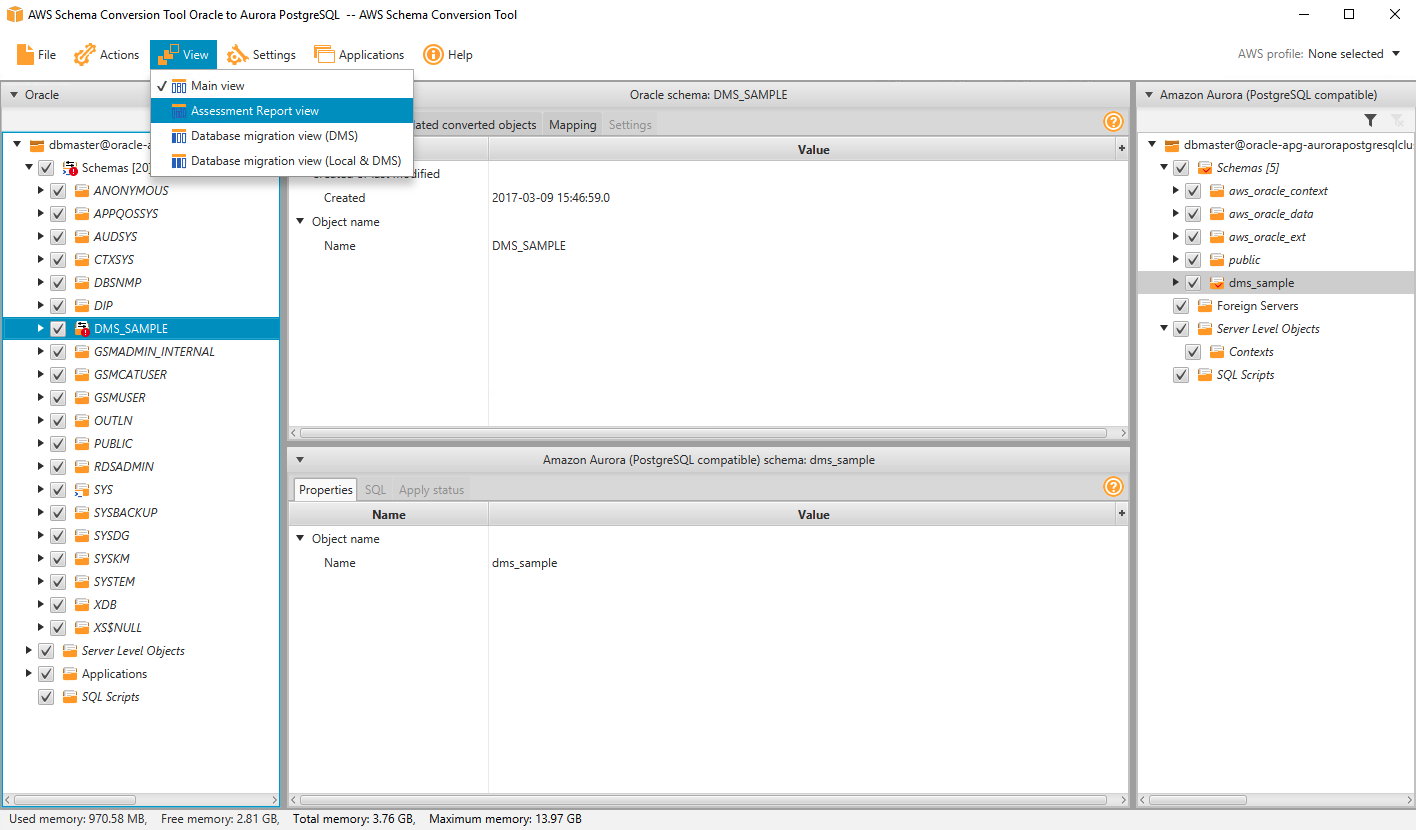Select Assessment Report view menu entry
Image resolution: width=1416 pixels, height=830 pixels.
[282, 111]
